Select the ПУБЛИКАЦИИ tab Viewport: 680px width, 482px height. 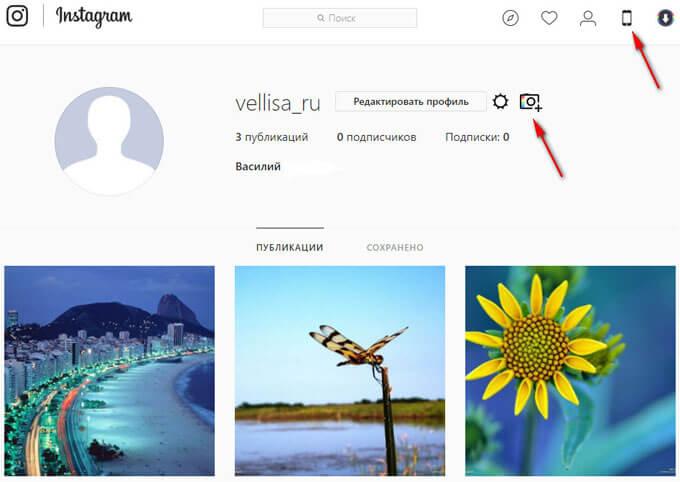pyautogui.click(x=290, y=247)
